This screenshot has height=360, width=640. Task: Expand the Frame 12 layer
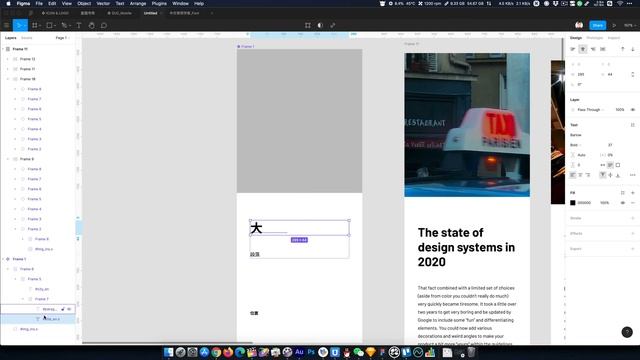(8, 59)
